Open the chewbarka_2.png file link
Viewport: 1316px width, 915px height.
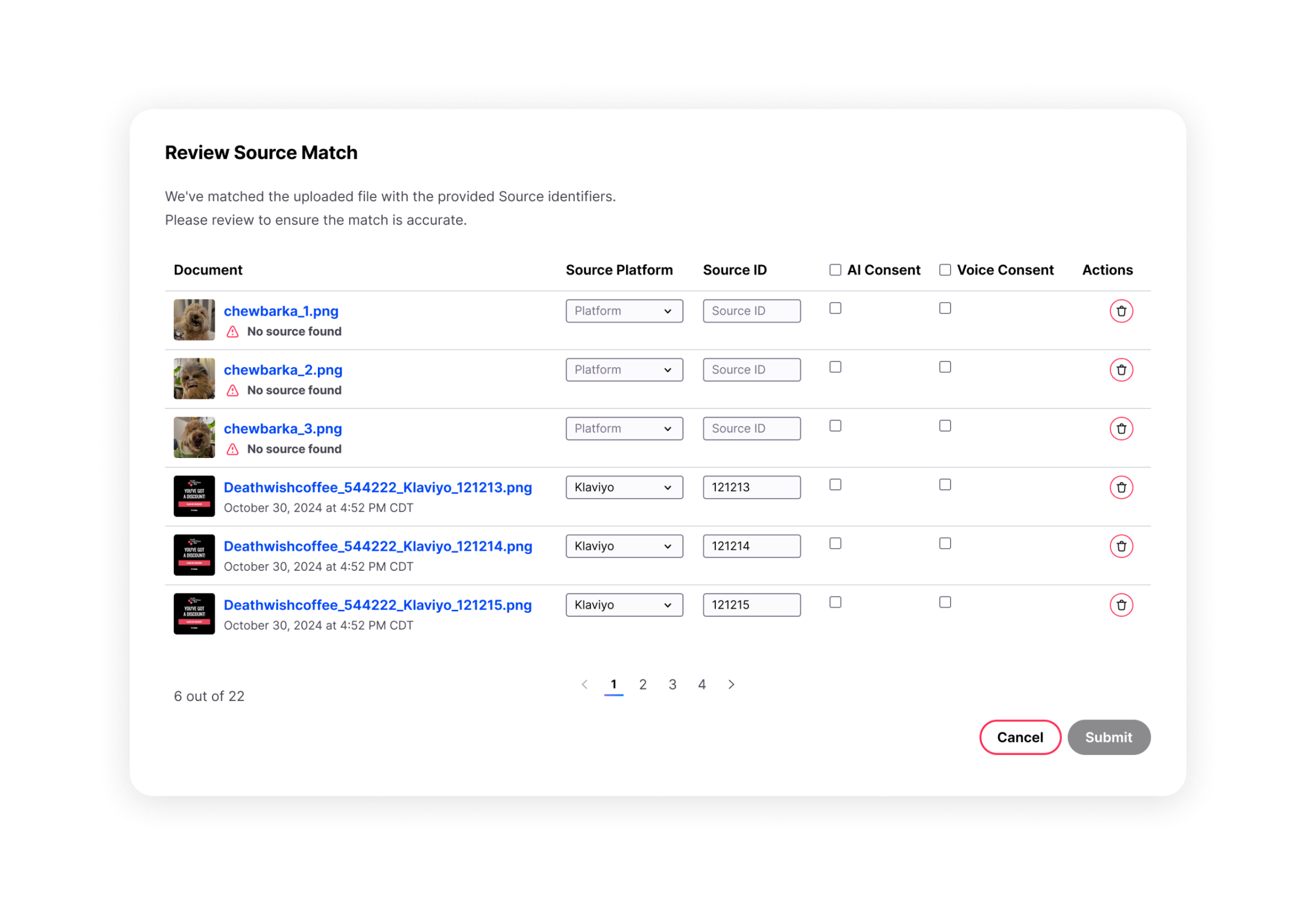coord(282,370)
